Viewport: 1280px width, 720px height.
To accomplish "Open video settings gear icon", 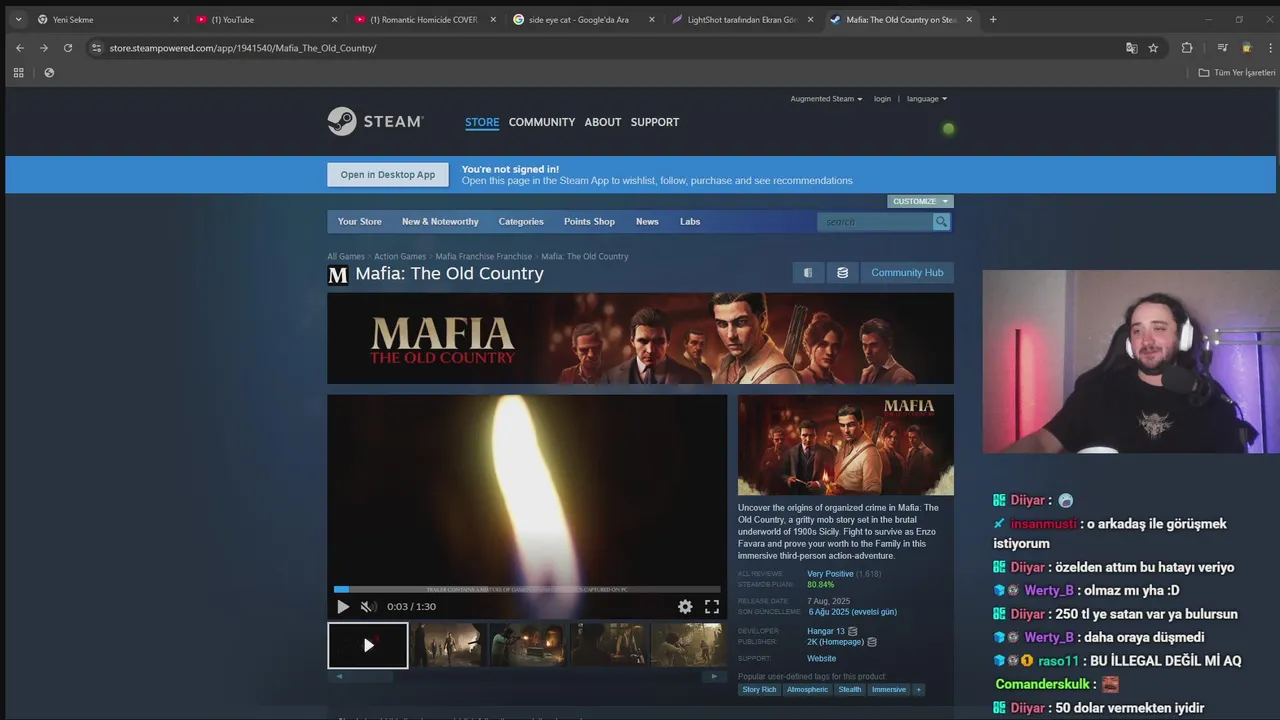I will coord(685,607).
